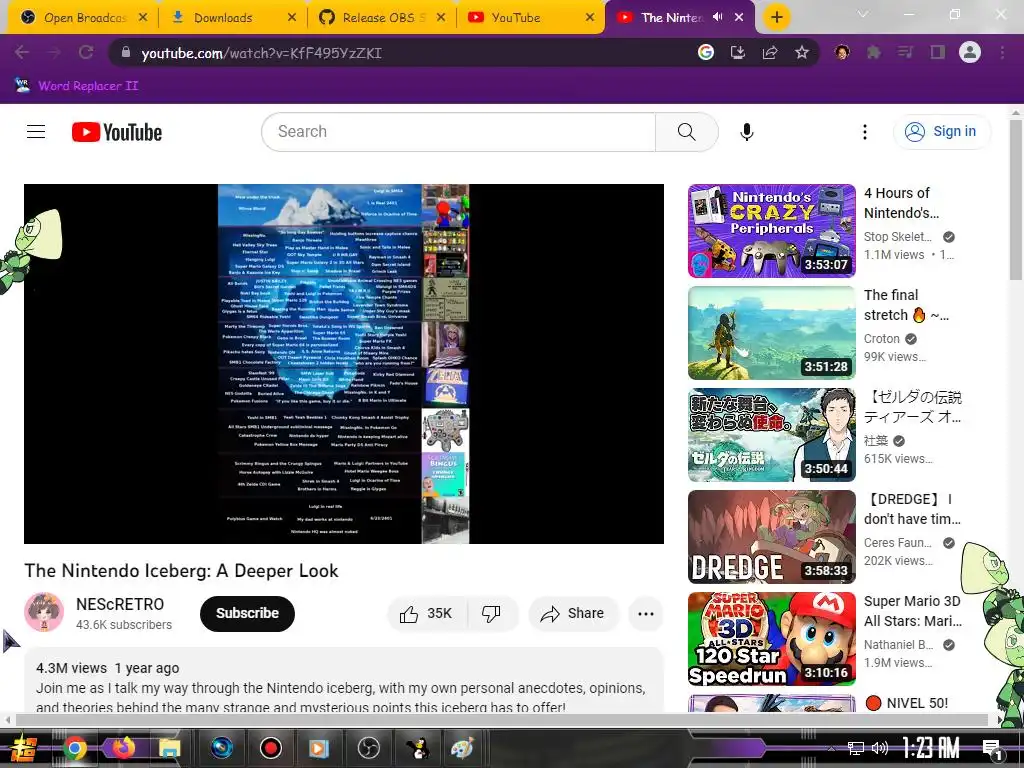1024x768 pixels.
Task: Open taskbar volume control
Action: click(x=880, y=748)
